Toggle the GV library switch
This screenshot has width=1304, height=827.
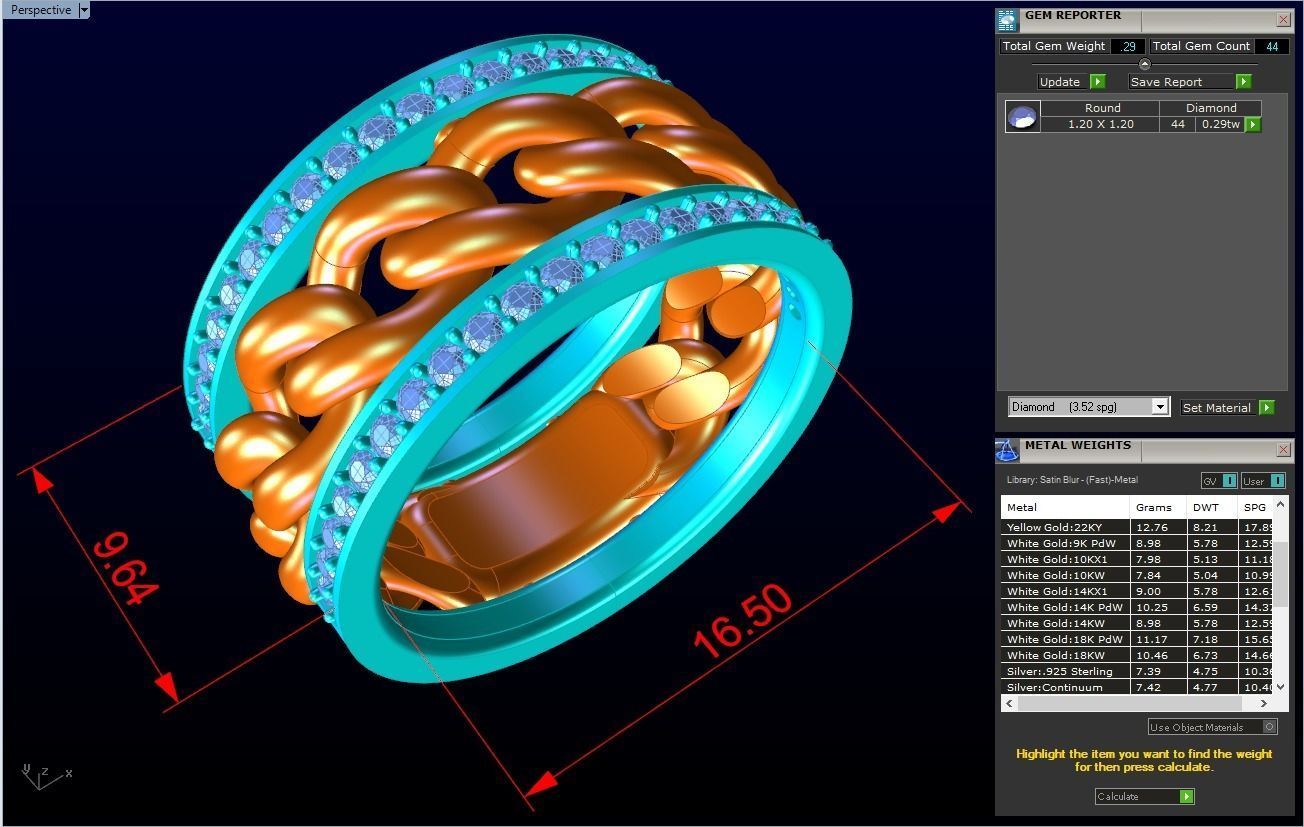1219,481
